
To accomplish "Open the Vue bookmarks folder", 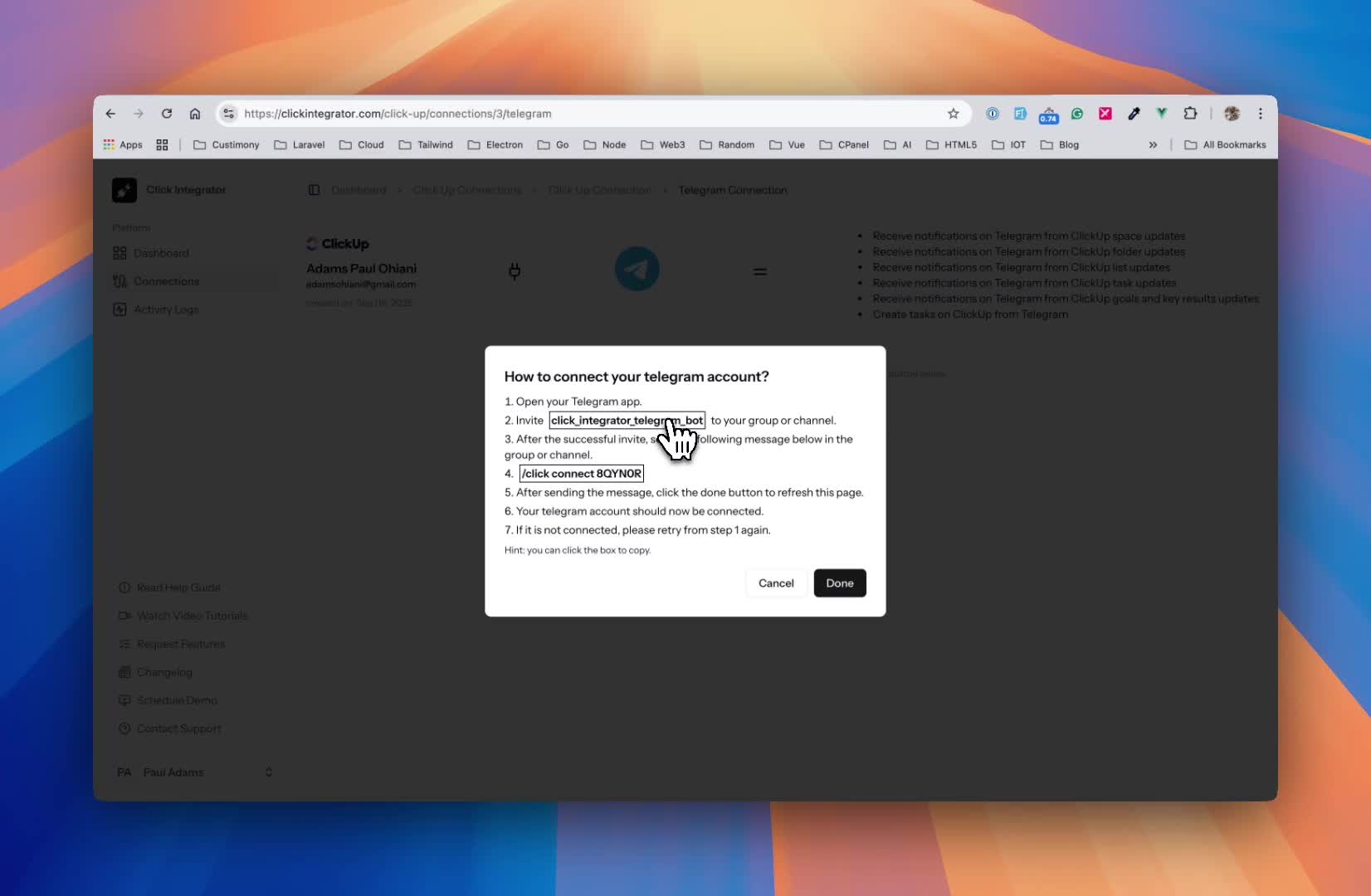I will (x=788, y=144).
